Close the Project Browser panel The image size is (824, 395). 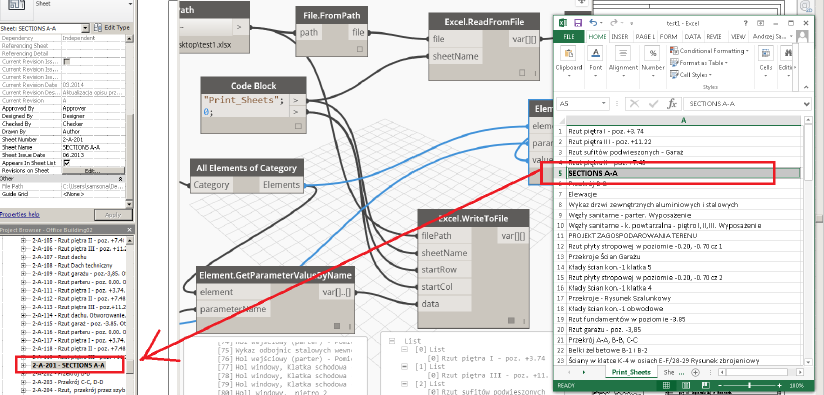click(x=130, y=230)
